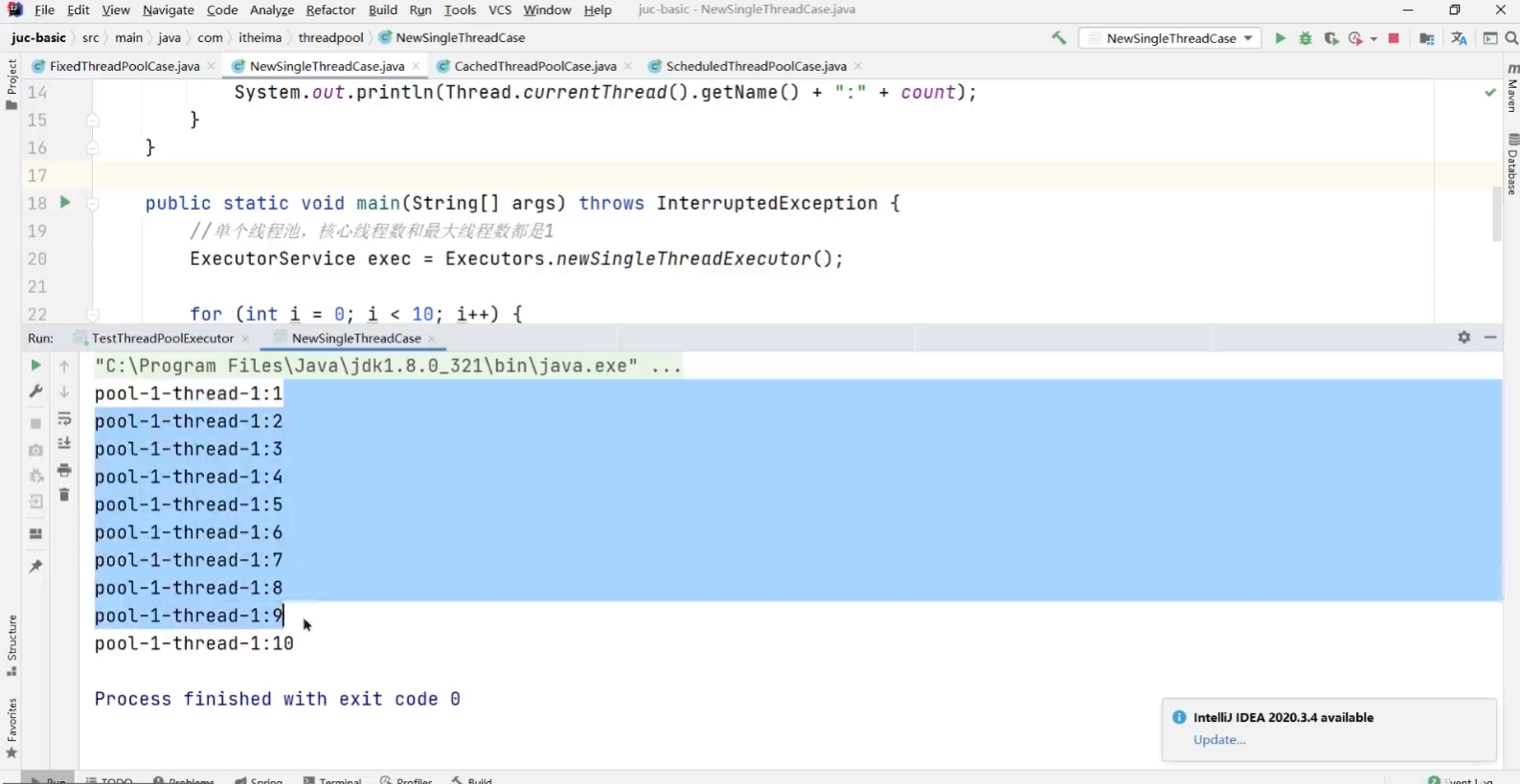The height and width of the screenshot is (784, 1520).
Task: Open the File menu
Action: (44, 10)
